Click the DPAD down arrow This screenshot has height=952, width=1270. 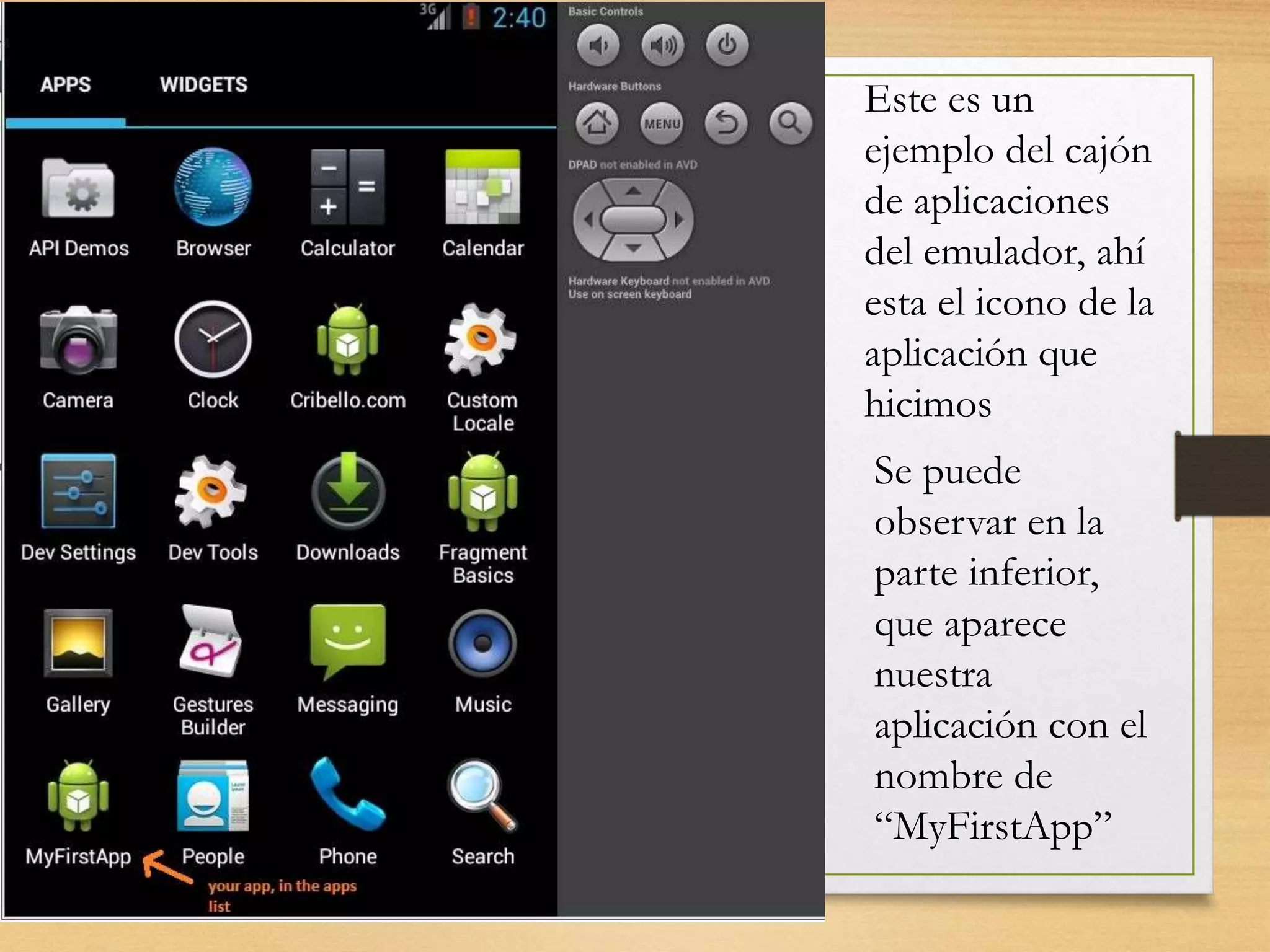(633, 248)
